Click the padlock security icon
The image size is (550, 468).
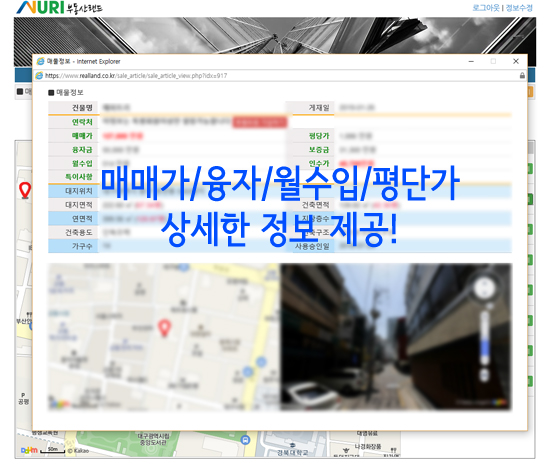[522, 76]
